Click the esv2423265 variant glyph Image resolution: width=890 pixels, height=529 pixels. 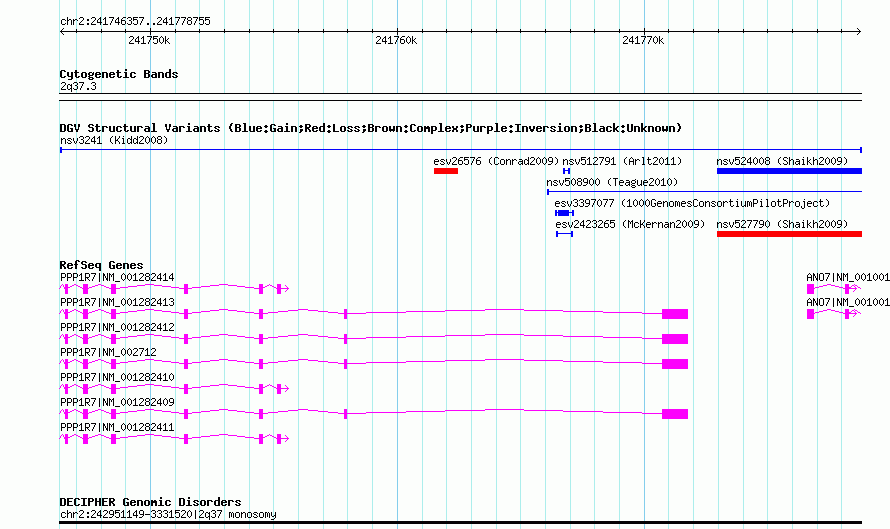tap(564, 234)
